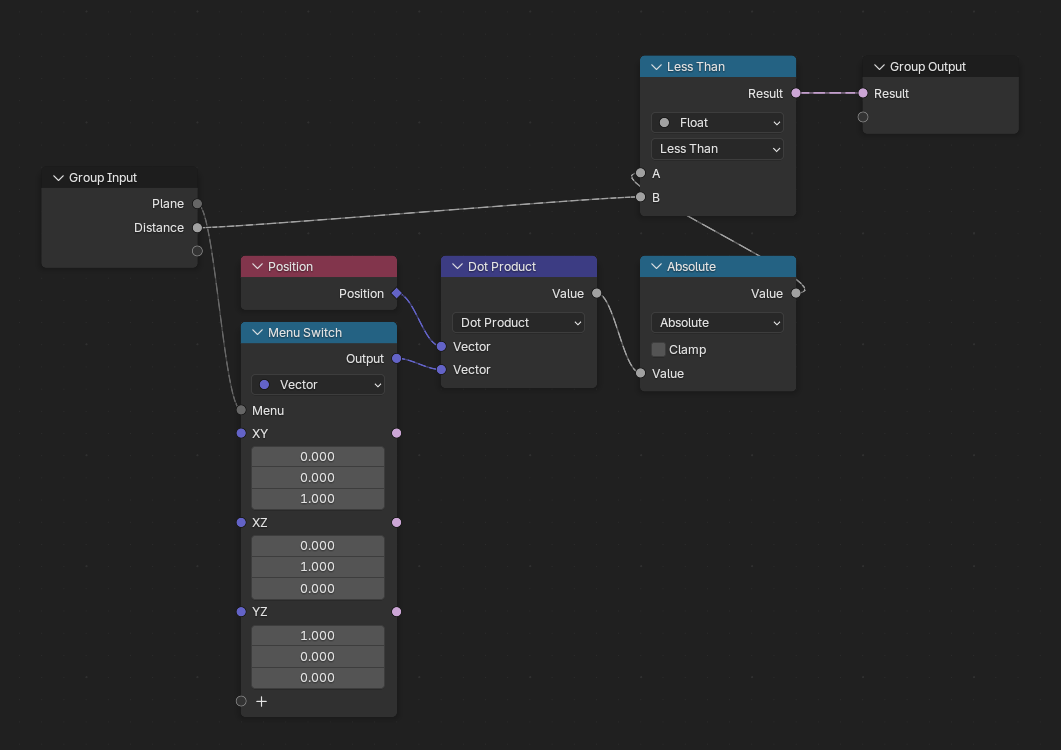Click the XZ field showing 1.000
This screenshot has width=1061, height=750.
[318, 567]
